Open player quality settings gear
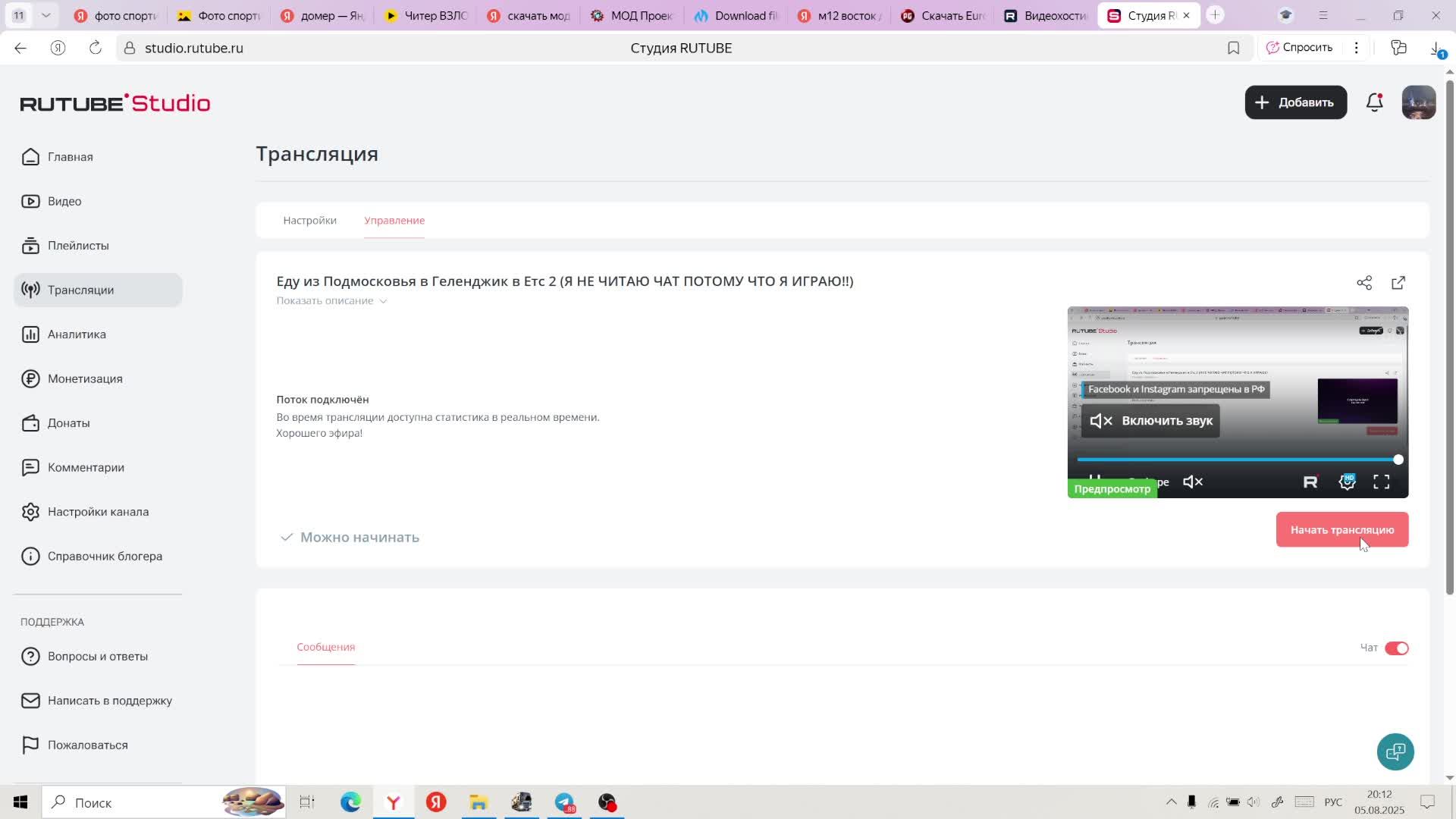 pyautogui.click(x=1347, y=482)
